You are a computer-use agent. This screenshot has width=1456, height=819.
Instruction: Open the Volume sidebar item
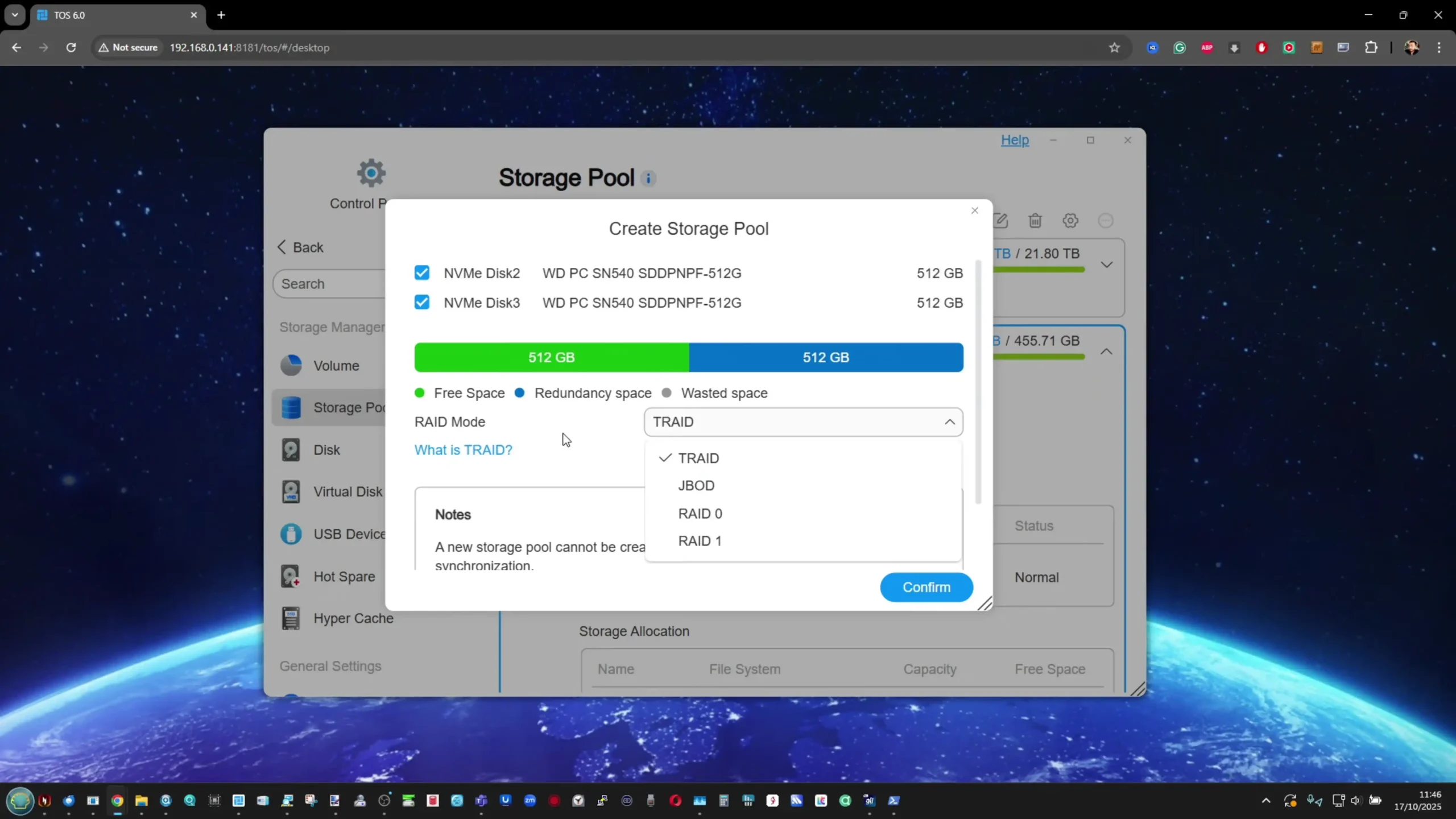336,366
